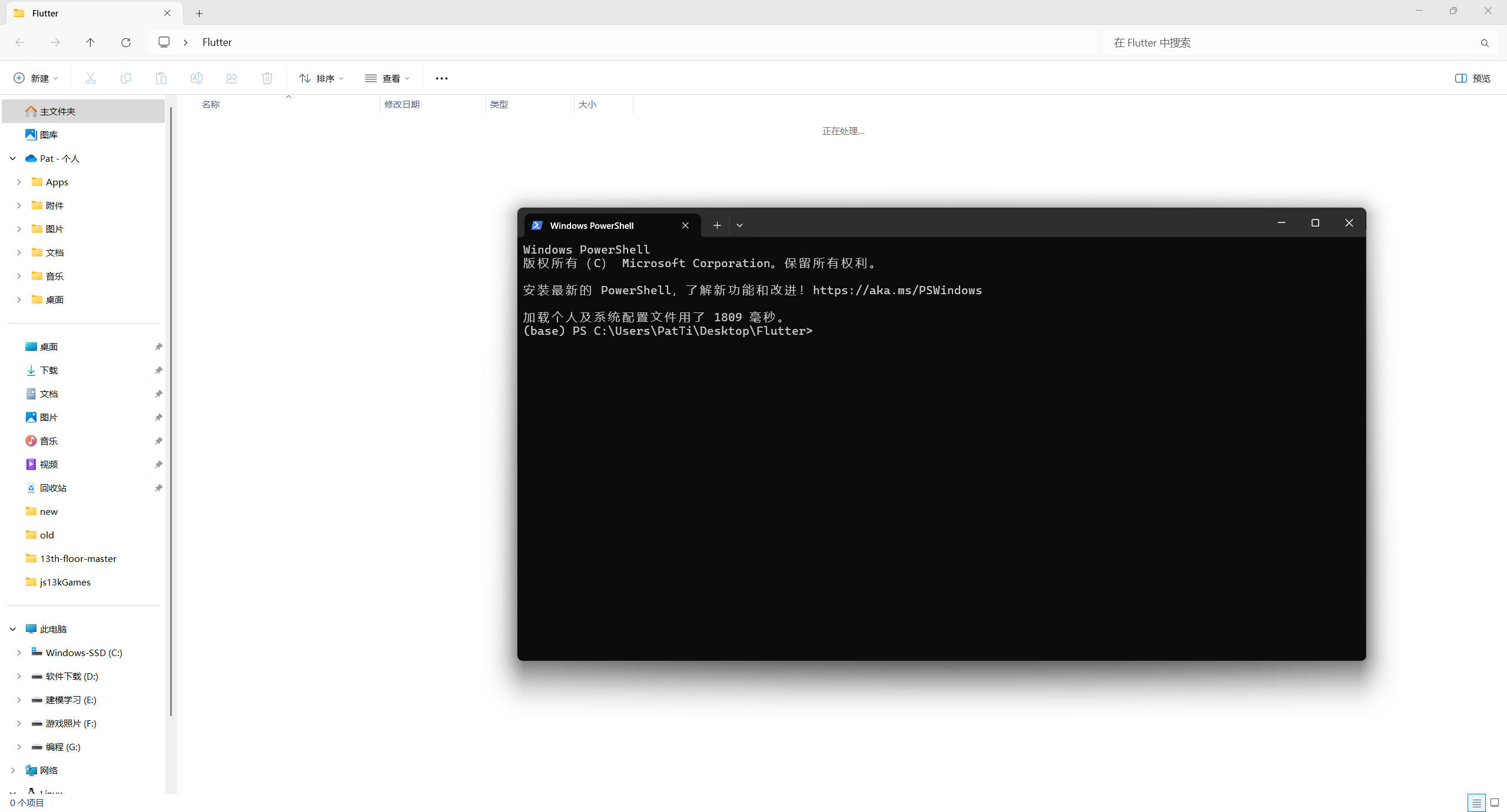Screen dimensions: 1507x812
Task: Open 图库 in navigation pane
Action: click(49, 135)
